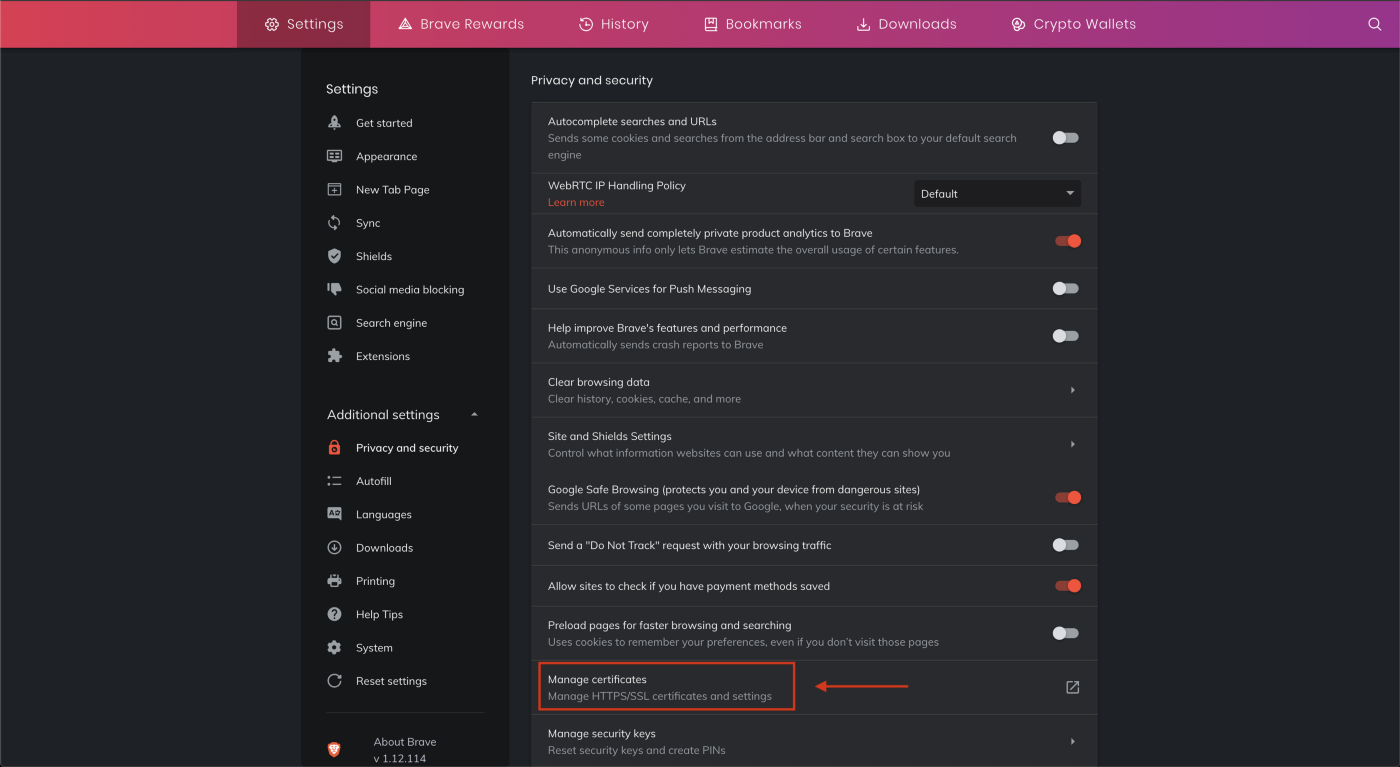Screen dimensions: 1400x767
Task: Expand Site and Shields Settings arrow
Action: tap(1072, 444)
